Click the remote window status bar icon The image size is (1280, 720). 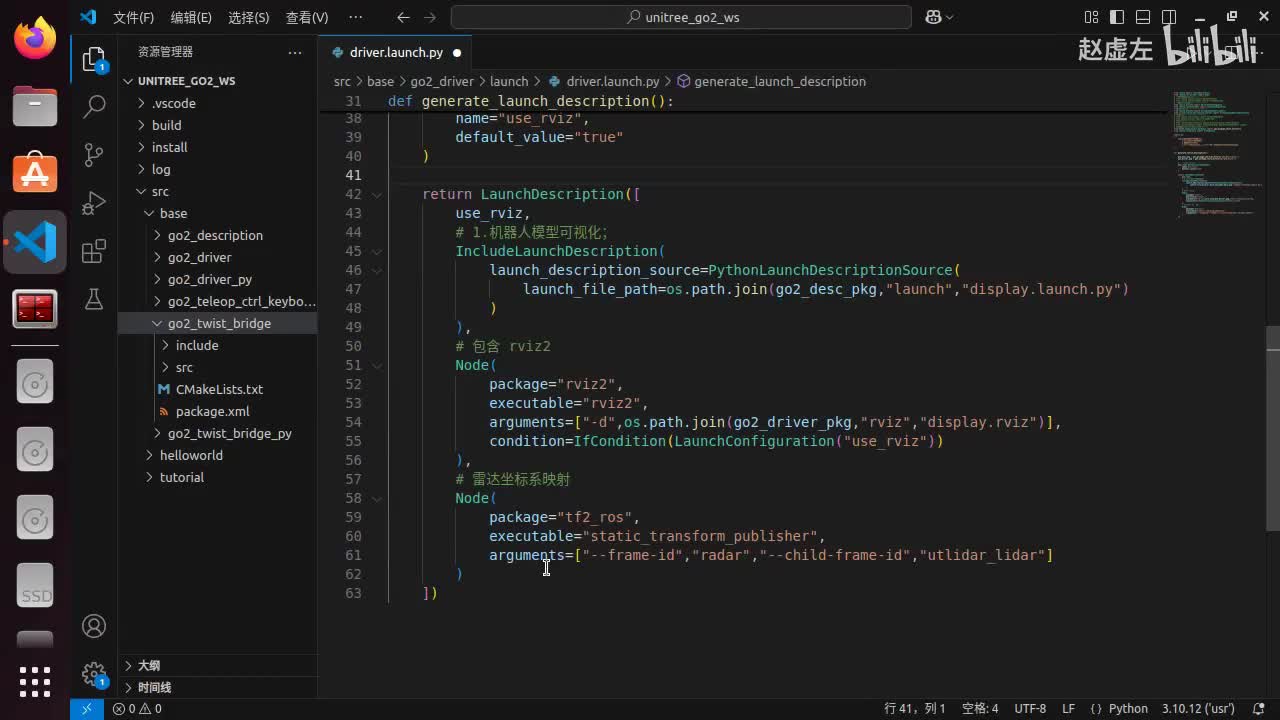click(86, 708)
